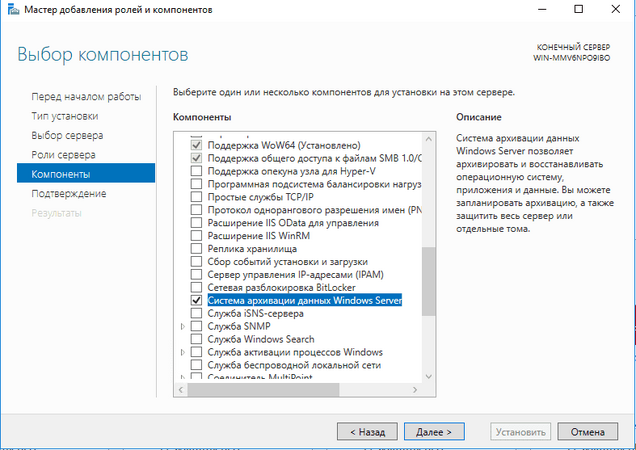Select the Реплика хранилища row text
The width and height of the screenshot is (636, 450).
click(252, 249)
